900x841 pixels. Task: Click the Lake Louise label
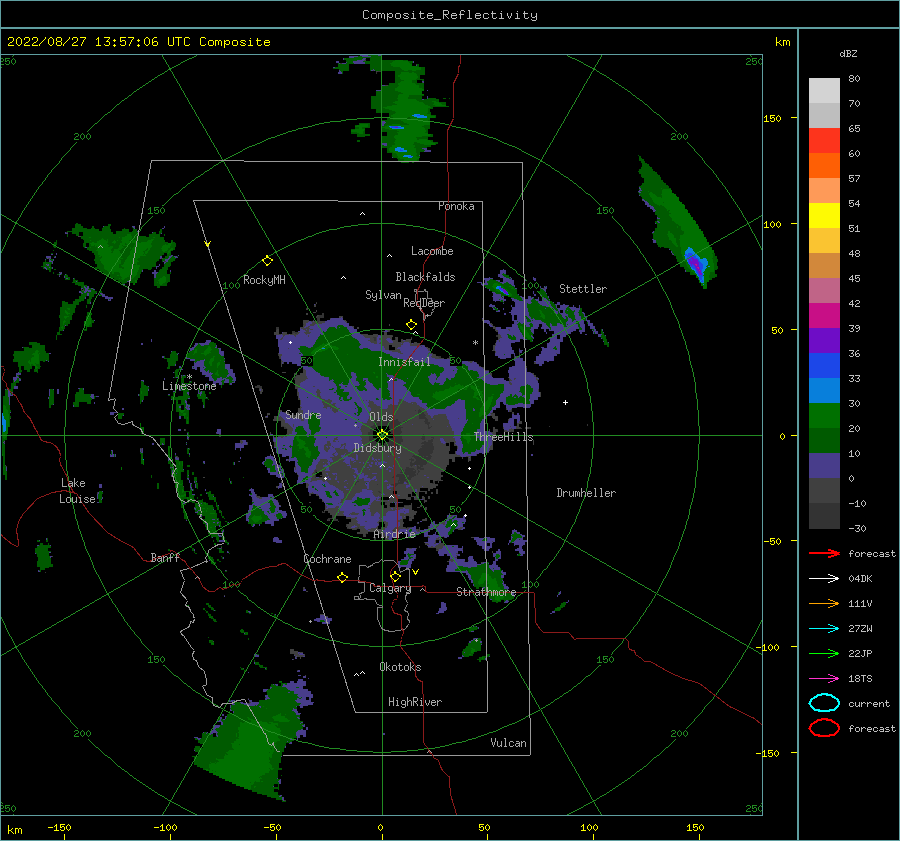[x=77, y=491]
